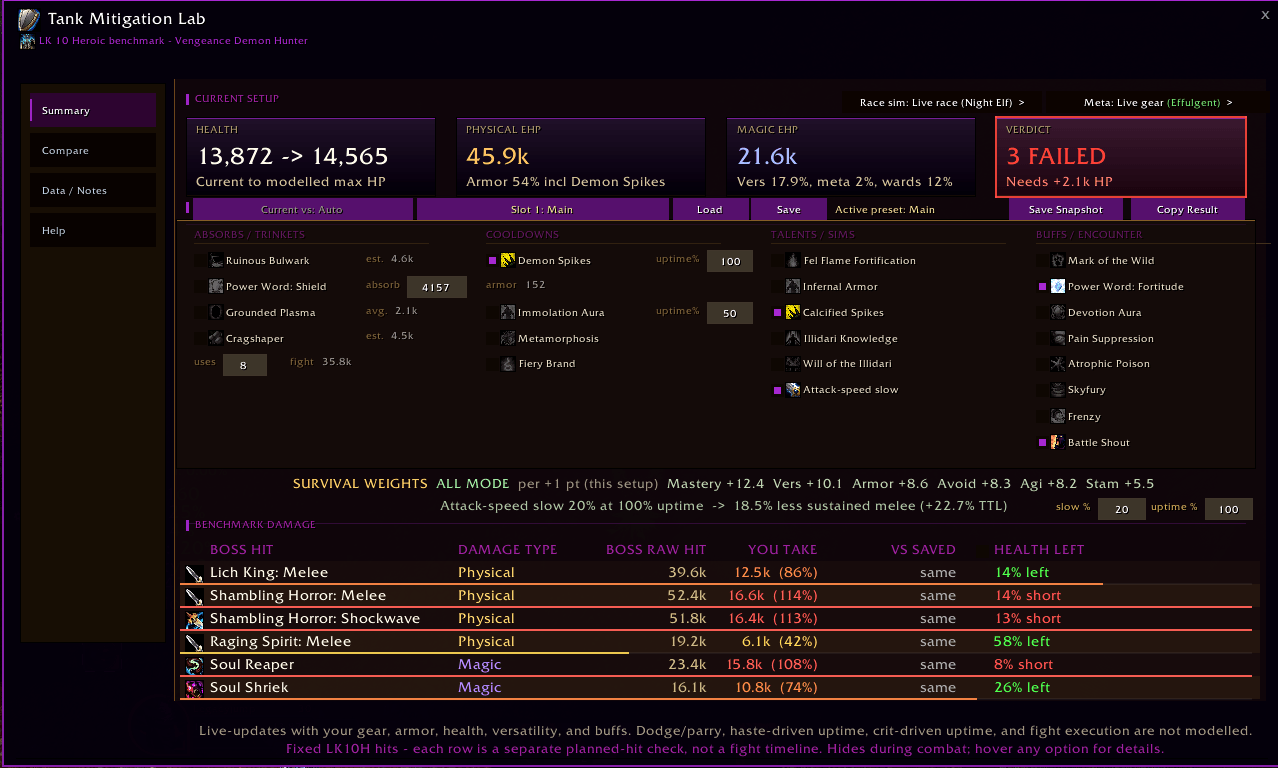Click the Immolation Aura spell icon
Image resolution: width=1278 pixels, height=768 pixels.
(508, 312)
